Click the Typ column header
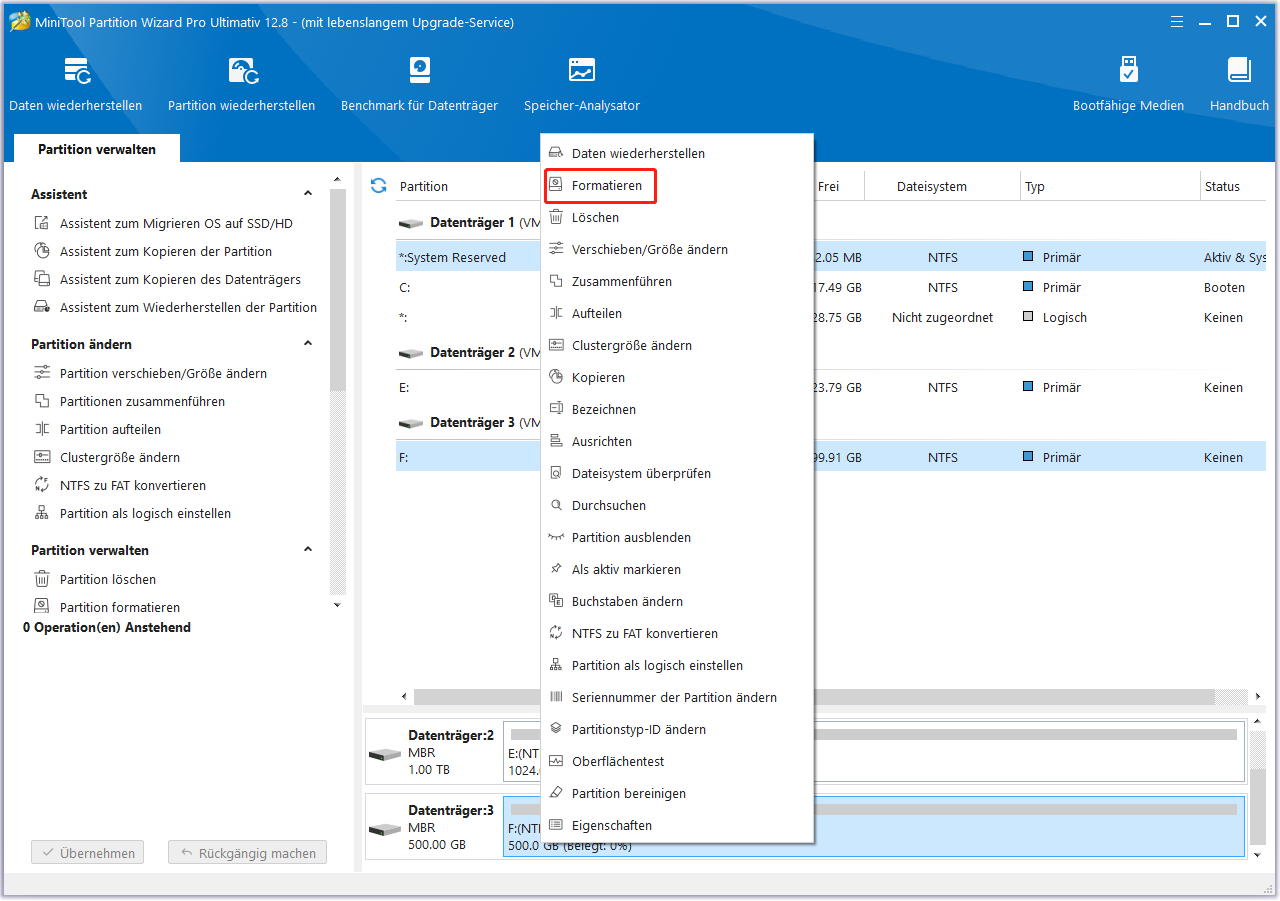This screenshot has height=901, width=1280. (x=1110, y=186)
